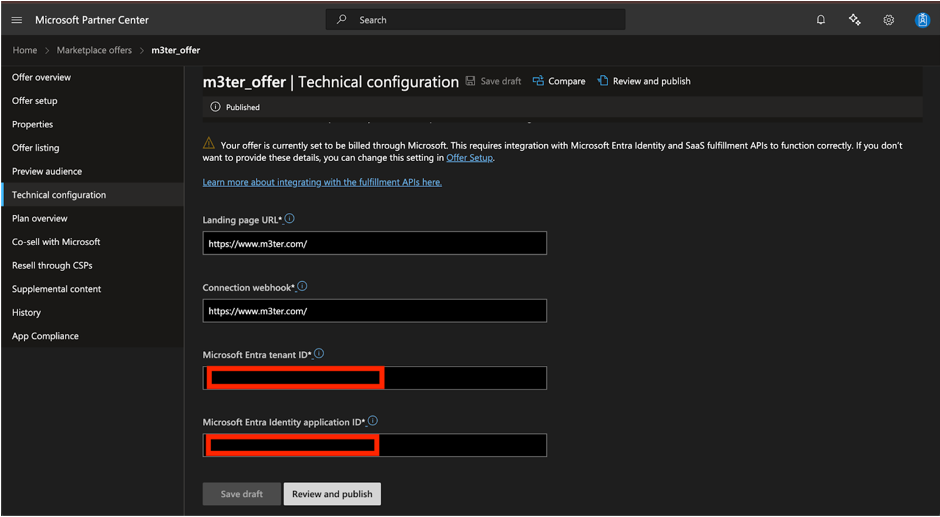
Task: Open Offer setup in sidebar
Action: 92,101
